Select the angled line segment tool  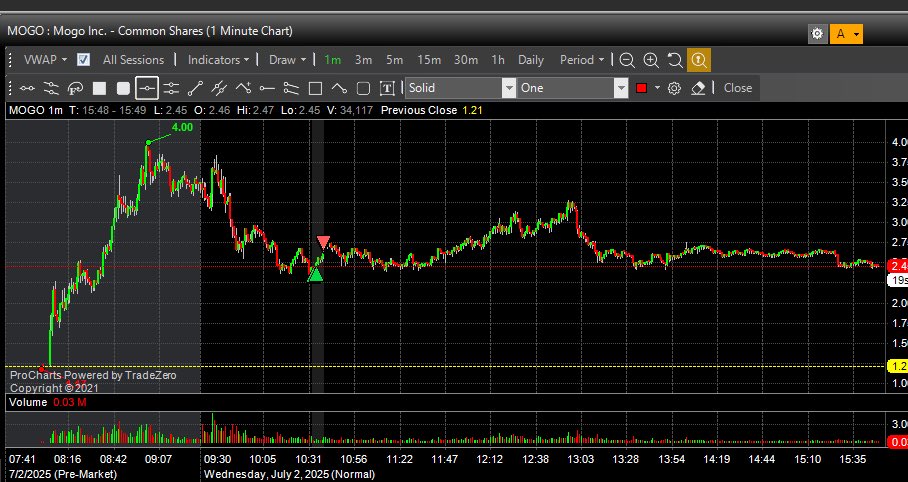(x=339, y=88)
